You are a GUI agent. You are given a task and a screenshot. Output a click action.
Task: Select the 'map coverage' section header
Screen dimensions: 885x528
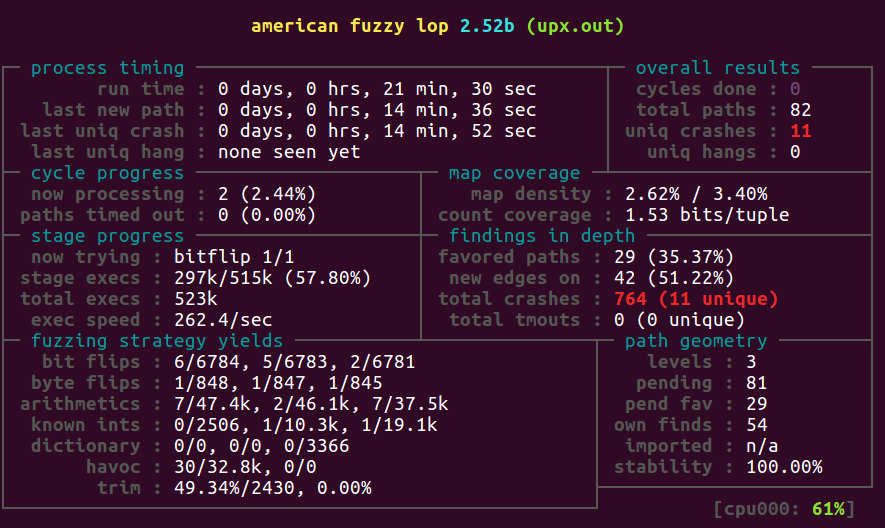pyautogui.click(x=514, y=173)
